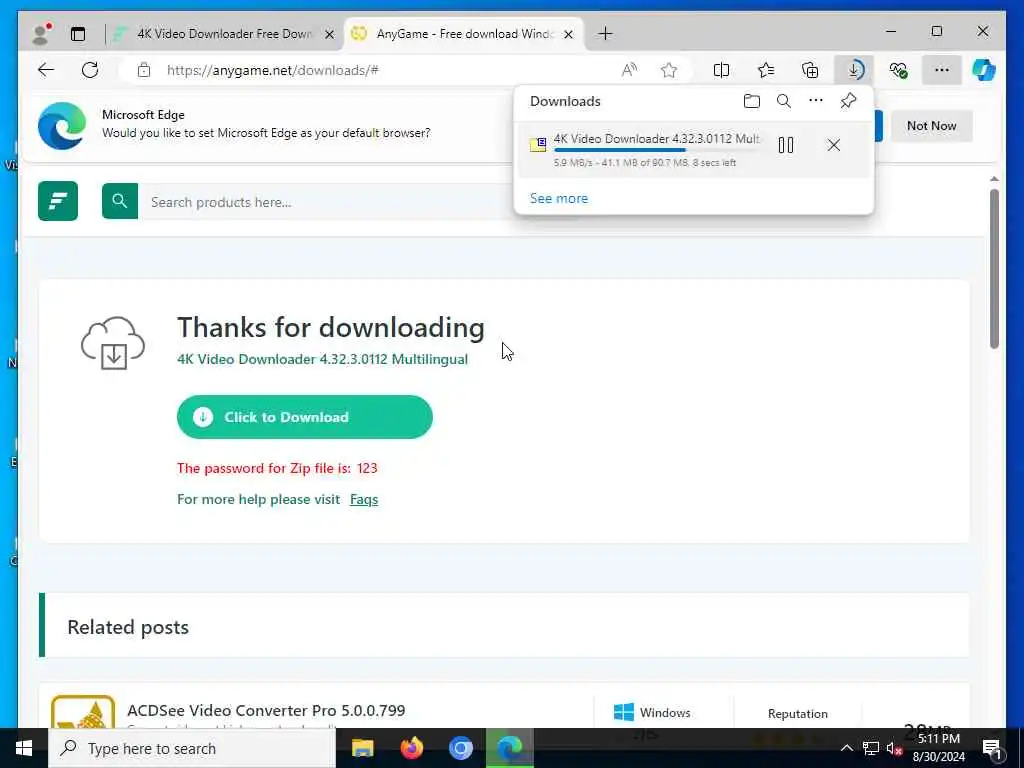Open the Favorites list icon
This screenshot has height=768, width=1024.
click(766, 70)
